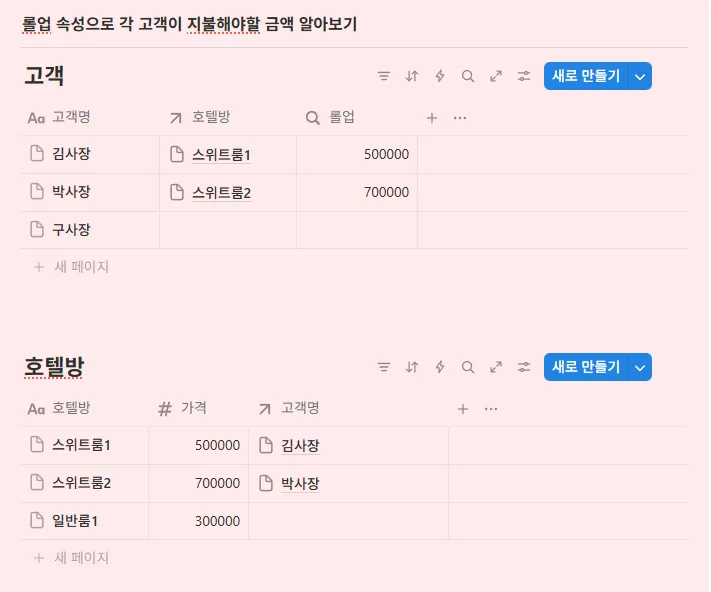This screenshot has width=711, height=592.
Task: Open 김사장 page in 고객 table
Action: [71, 154]
